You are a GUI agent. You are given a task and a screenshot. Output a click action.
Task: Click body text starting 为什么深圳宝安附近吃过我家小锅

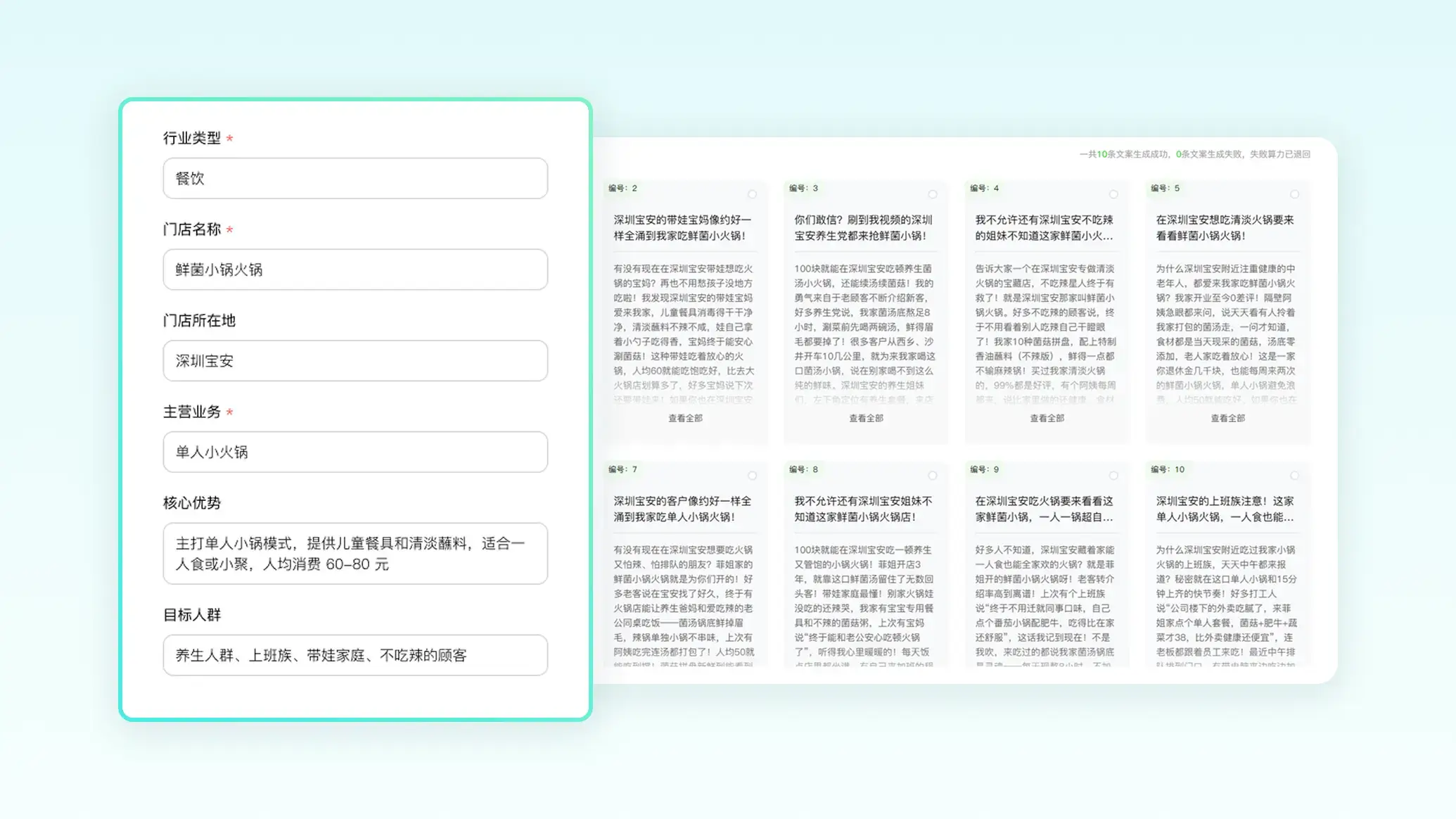[x=1226, y=605]
